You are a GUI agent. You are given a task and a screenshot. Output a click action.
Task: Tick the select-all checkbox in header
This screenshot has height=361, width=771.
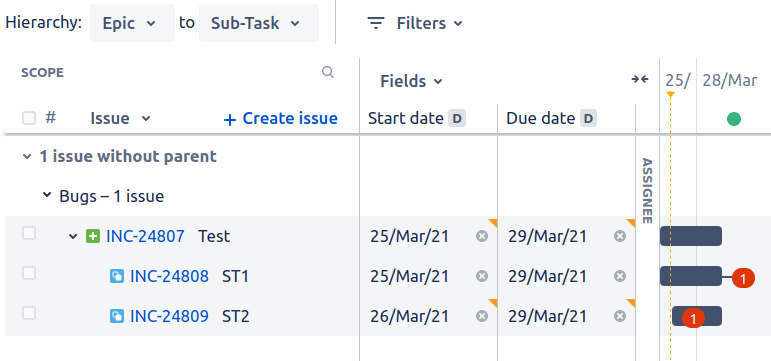point(29,118)
